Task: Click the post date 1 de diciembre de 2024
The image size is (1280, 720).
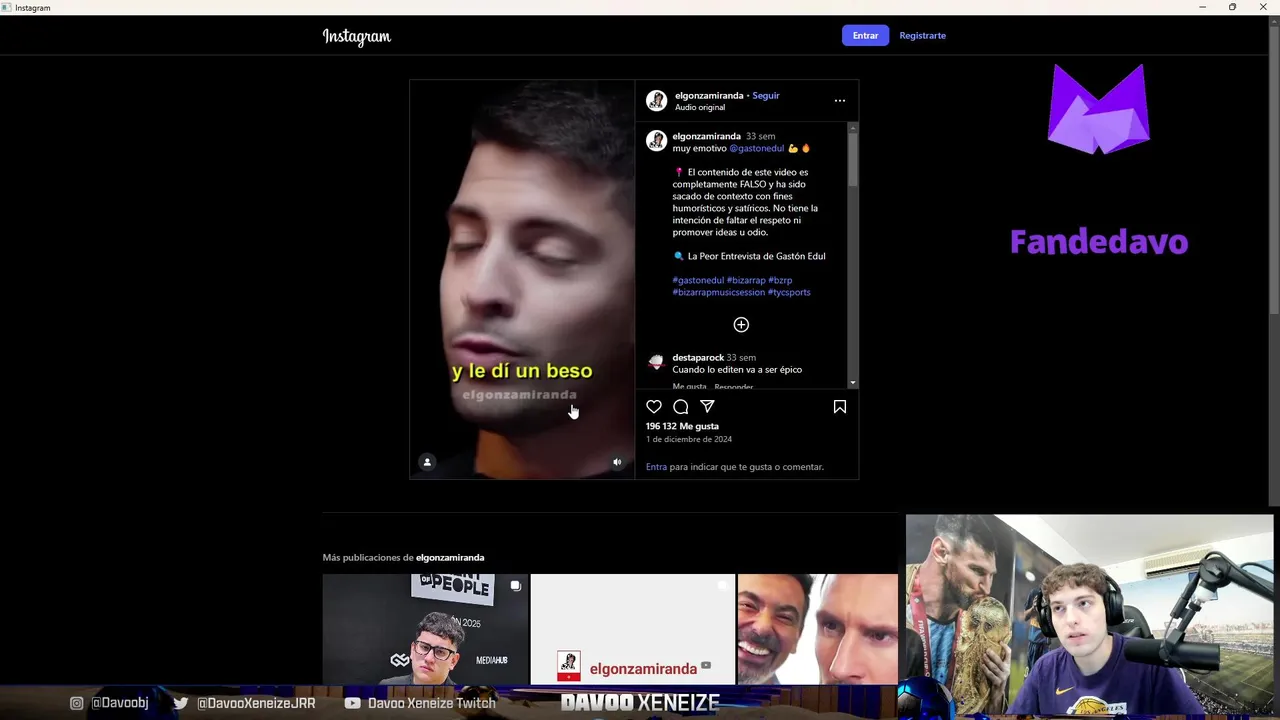Action: (689, 439)
